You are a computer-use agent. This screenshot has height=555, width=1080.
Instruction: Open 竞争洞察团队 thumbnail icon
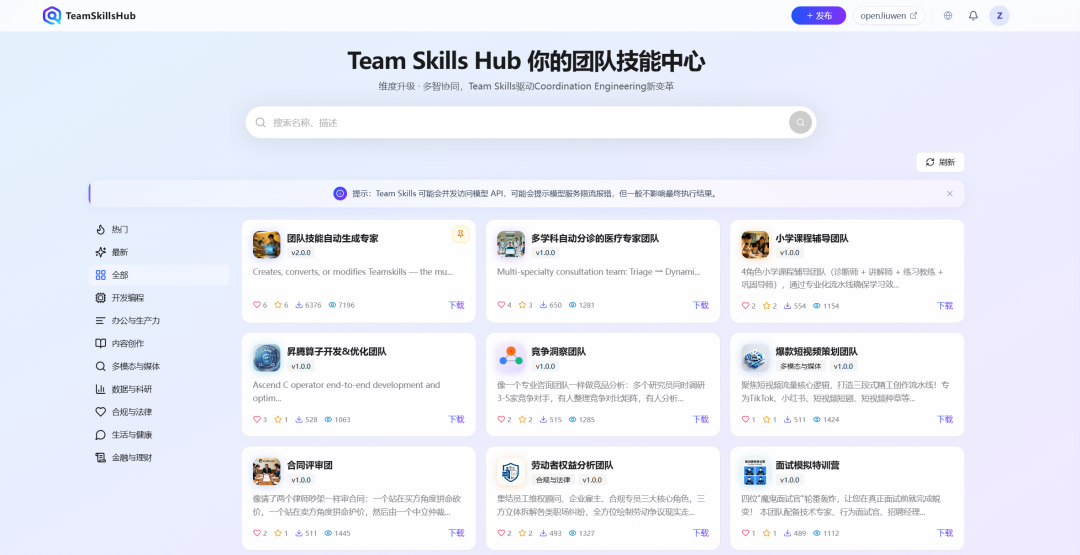511,358
